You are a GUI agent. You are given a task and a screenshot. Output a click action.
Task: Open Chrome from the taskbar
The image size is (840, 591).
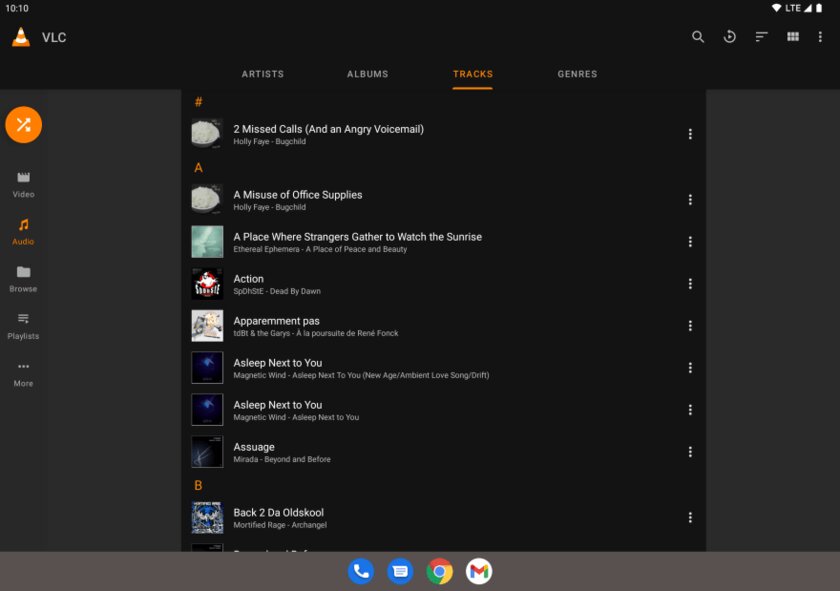[439, 571]
